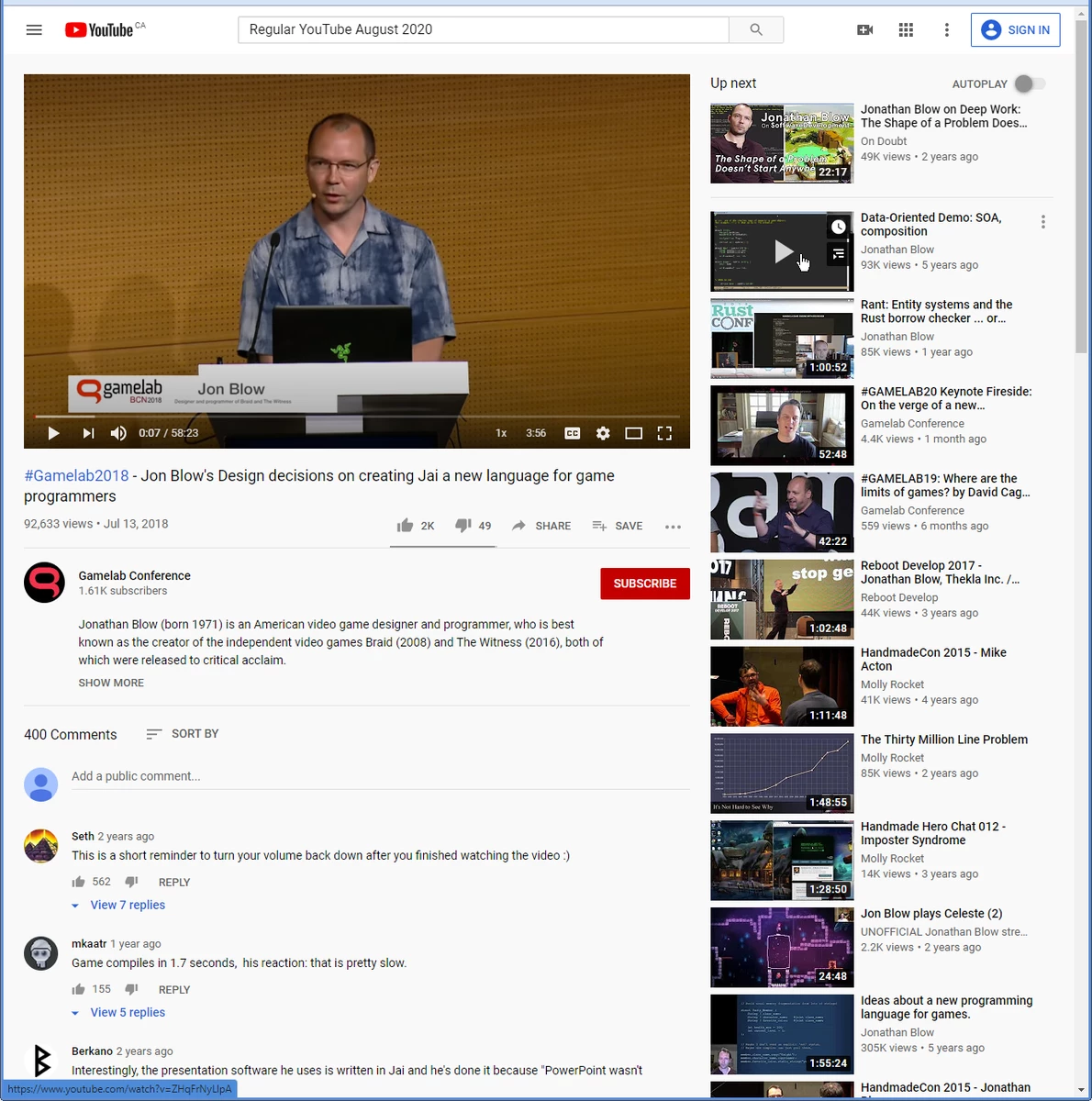The image size is (1092, 1101).
Task: Open the hamburger guide menu
Action: click(34, 29)
